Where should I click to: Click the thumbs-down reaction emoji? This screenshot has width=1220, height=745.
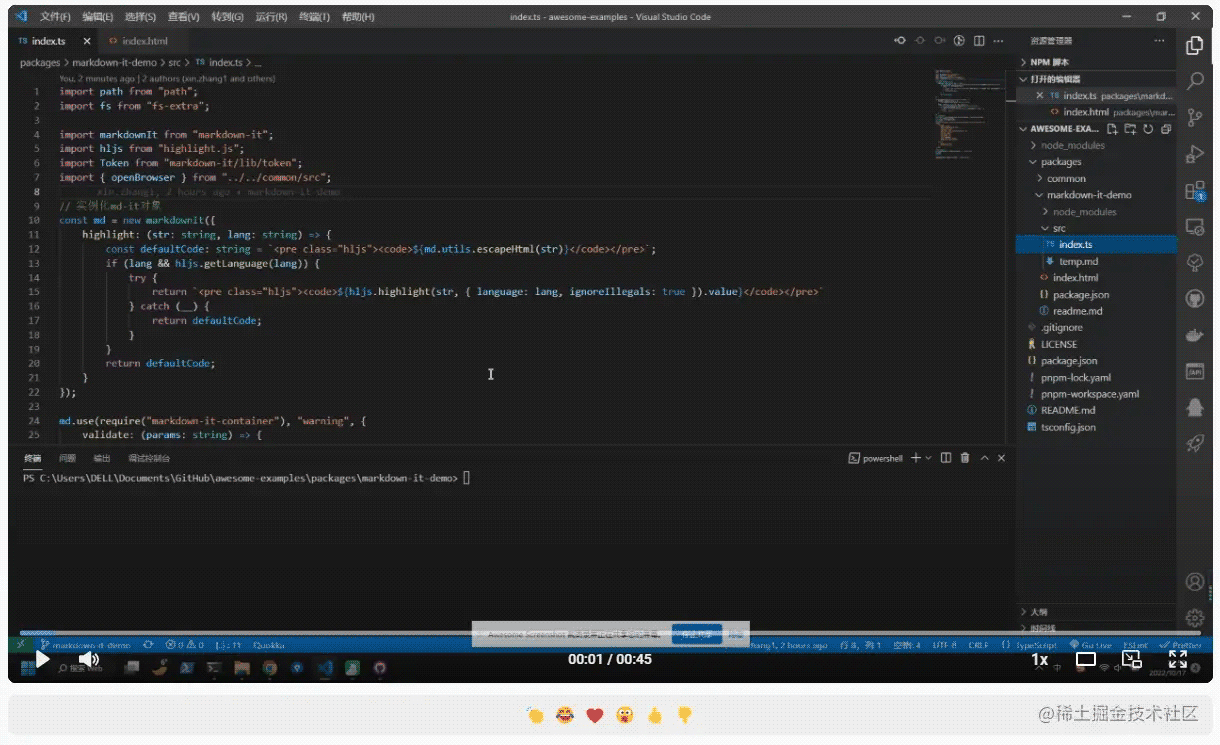tap(685, 715)
